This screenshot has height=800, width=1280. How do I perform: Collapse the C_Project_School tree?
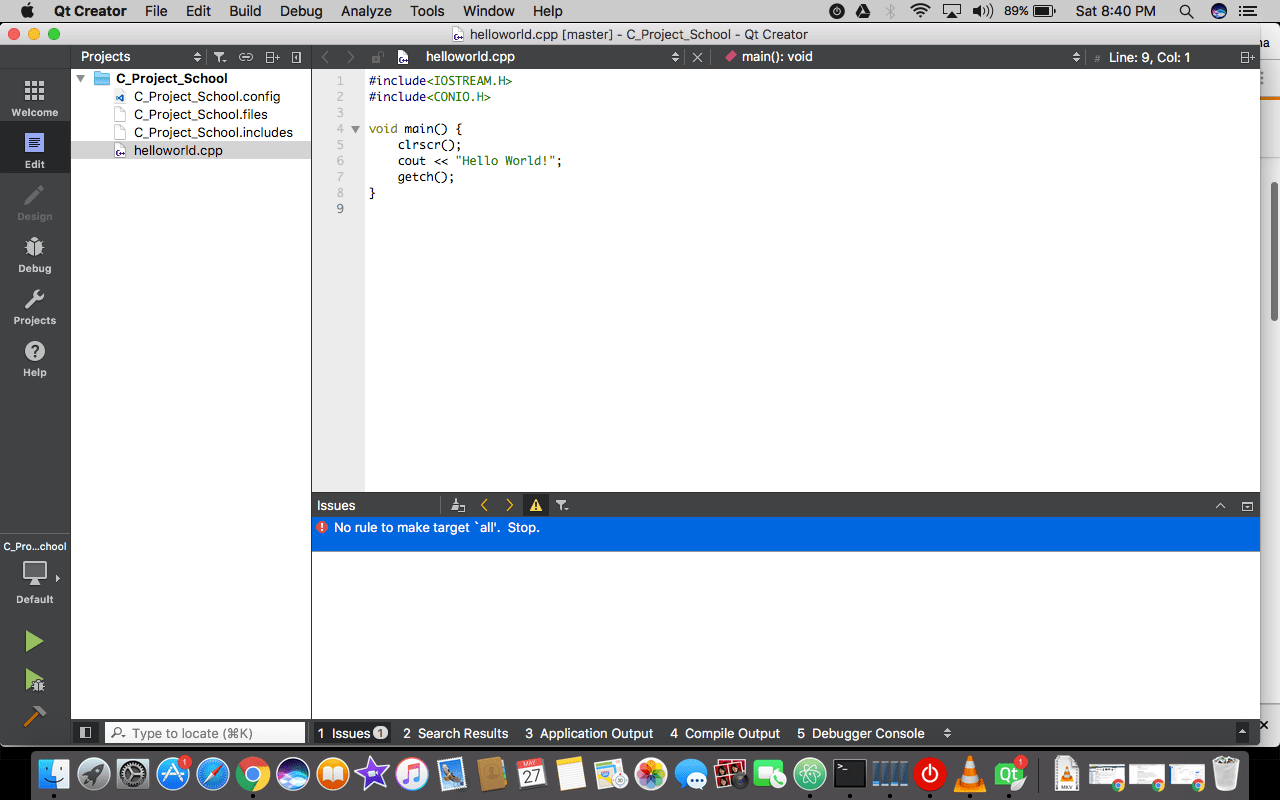click(x=81, y=78)
